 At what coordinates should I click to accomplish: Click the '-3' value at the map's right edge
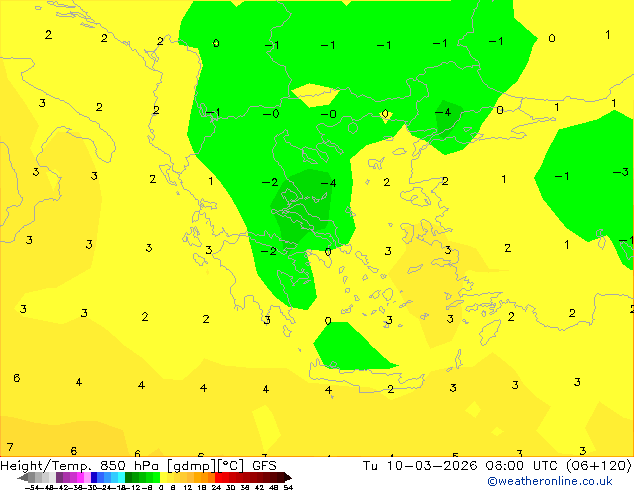pos(621,172)
